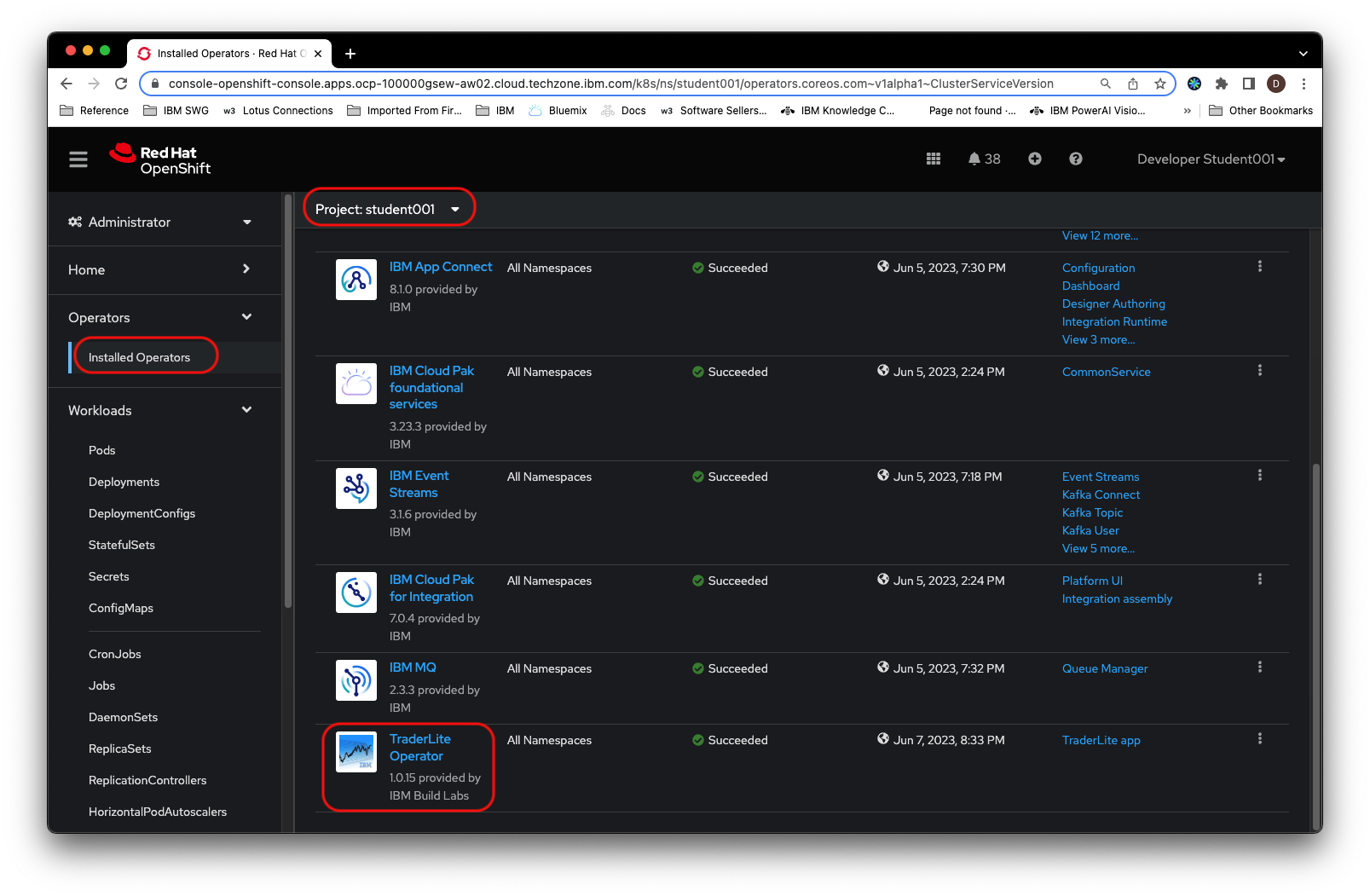Open the help question mark icon
The image size is (1370, 896).
[1076, 159]
